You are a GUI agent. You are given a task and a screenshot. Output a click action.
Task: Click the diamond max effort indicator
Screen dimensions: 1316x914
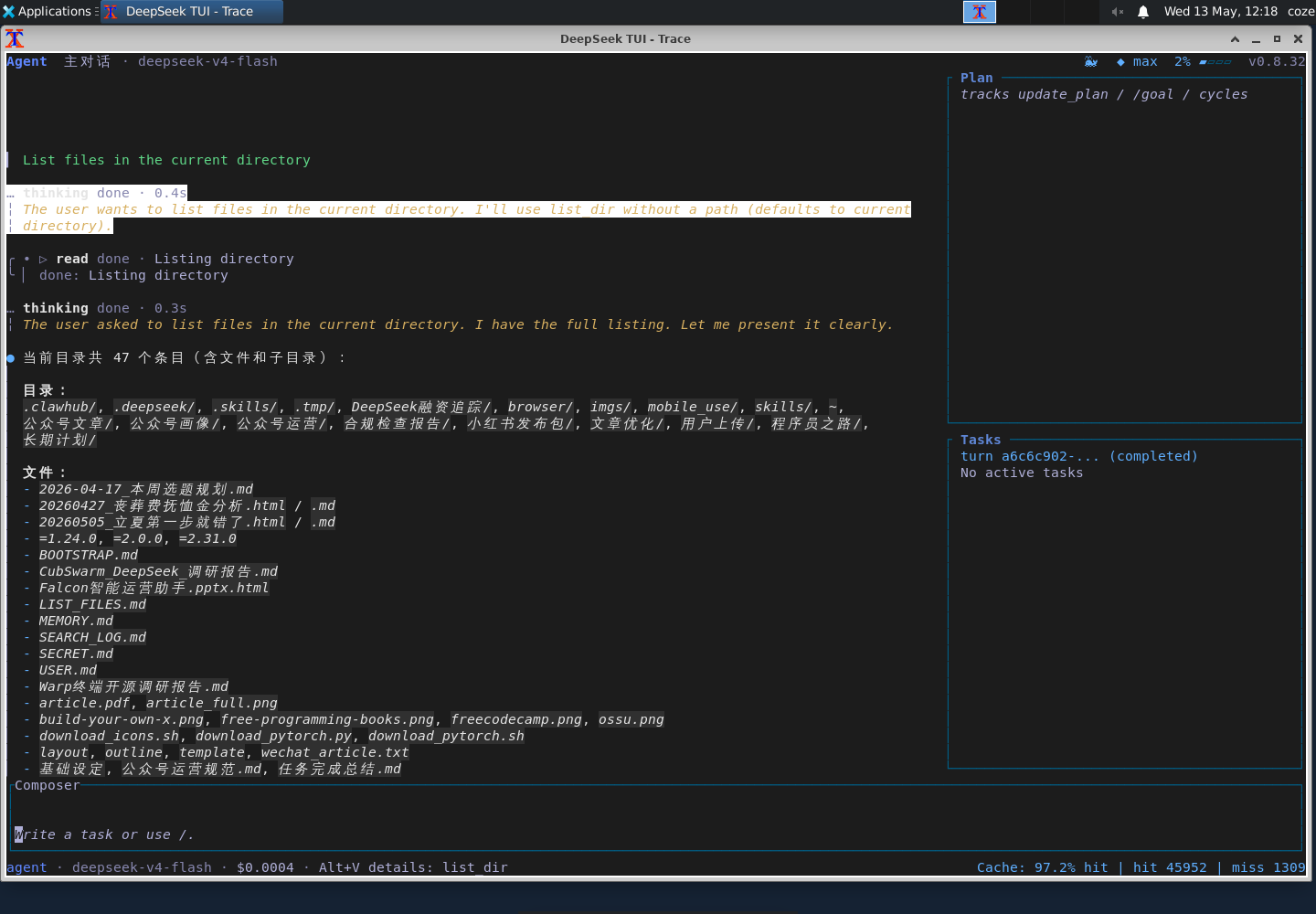click(x=1137, y=61)
